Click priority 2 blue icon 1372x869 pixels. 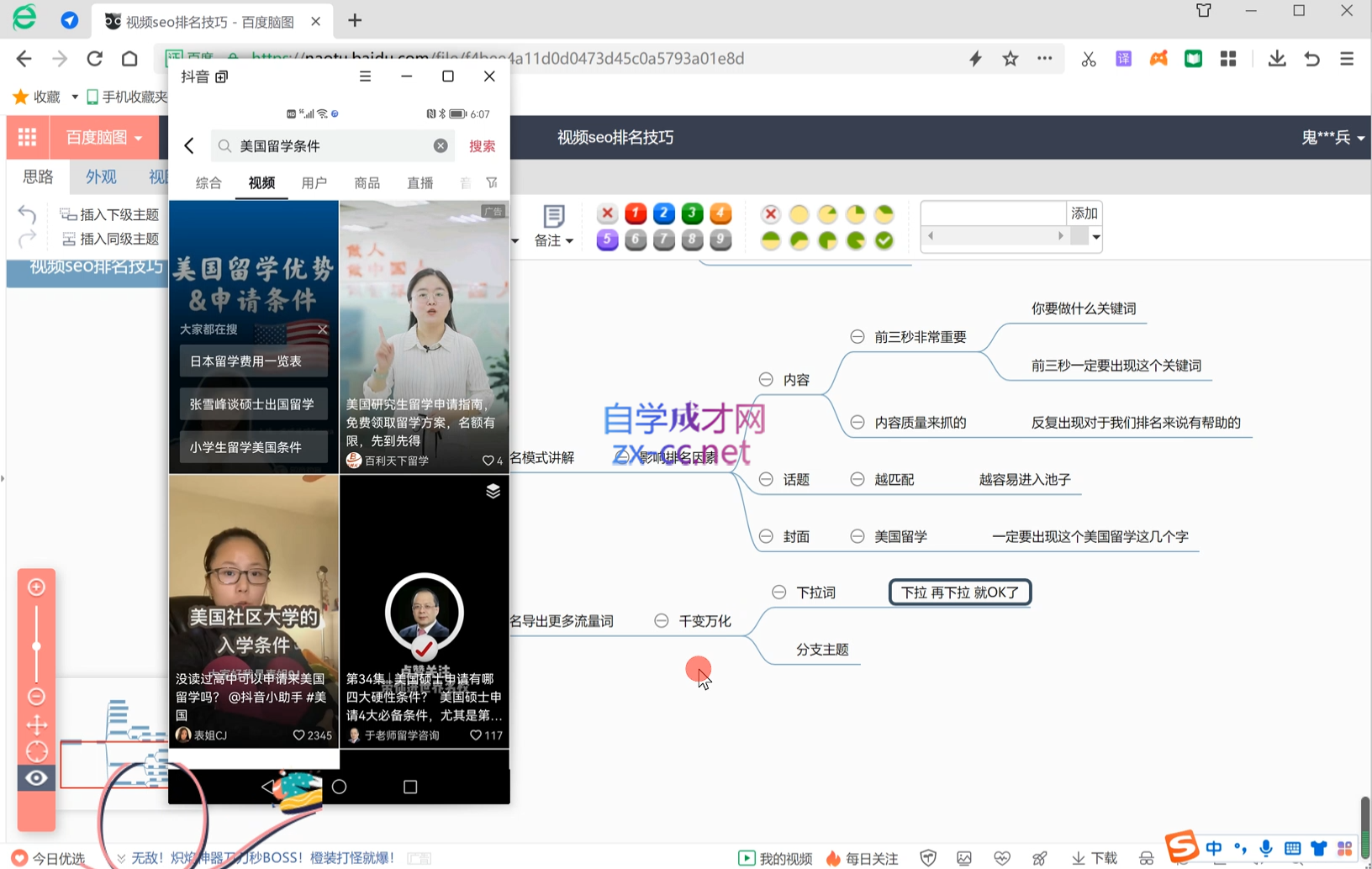pos(663,213)
